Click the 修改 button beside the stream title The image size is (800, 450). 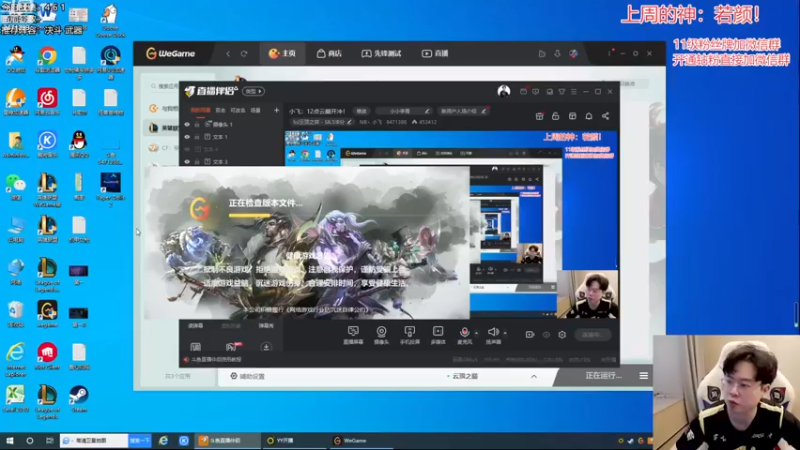tap(361, 111)
